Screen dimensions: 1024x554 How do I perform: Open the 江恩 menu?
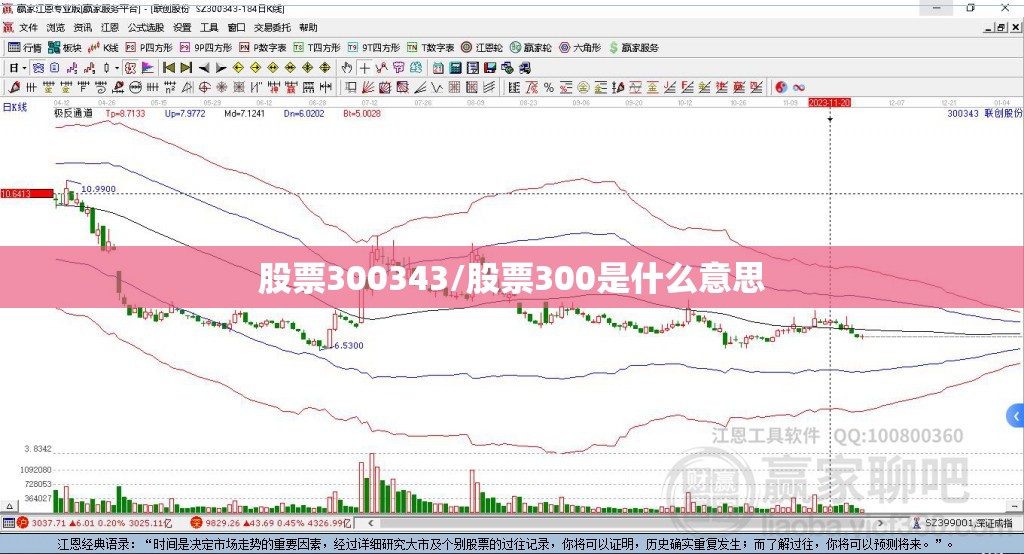click(x=110, y=27)
